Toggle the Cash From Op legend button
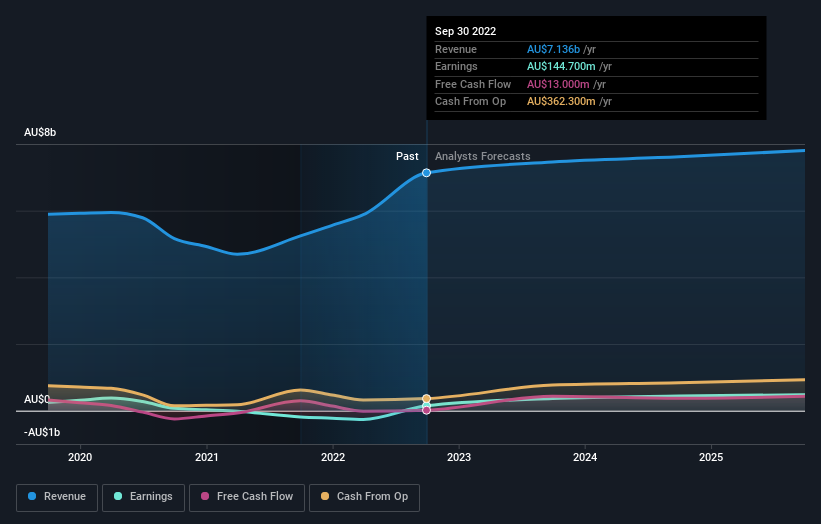 364,497
